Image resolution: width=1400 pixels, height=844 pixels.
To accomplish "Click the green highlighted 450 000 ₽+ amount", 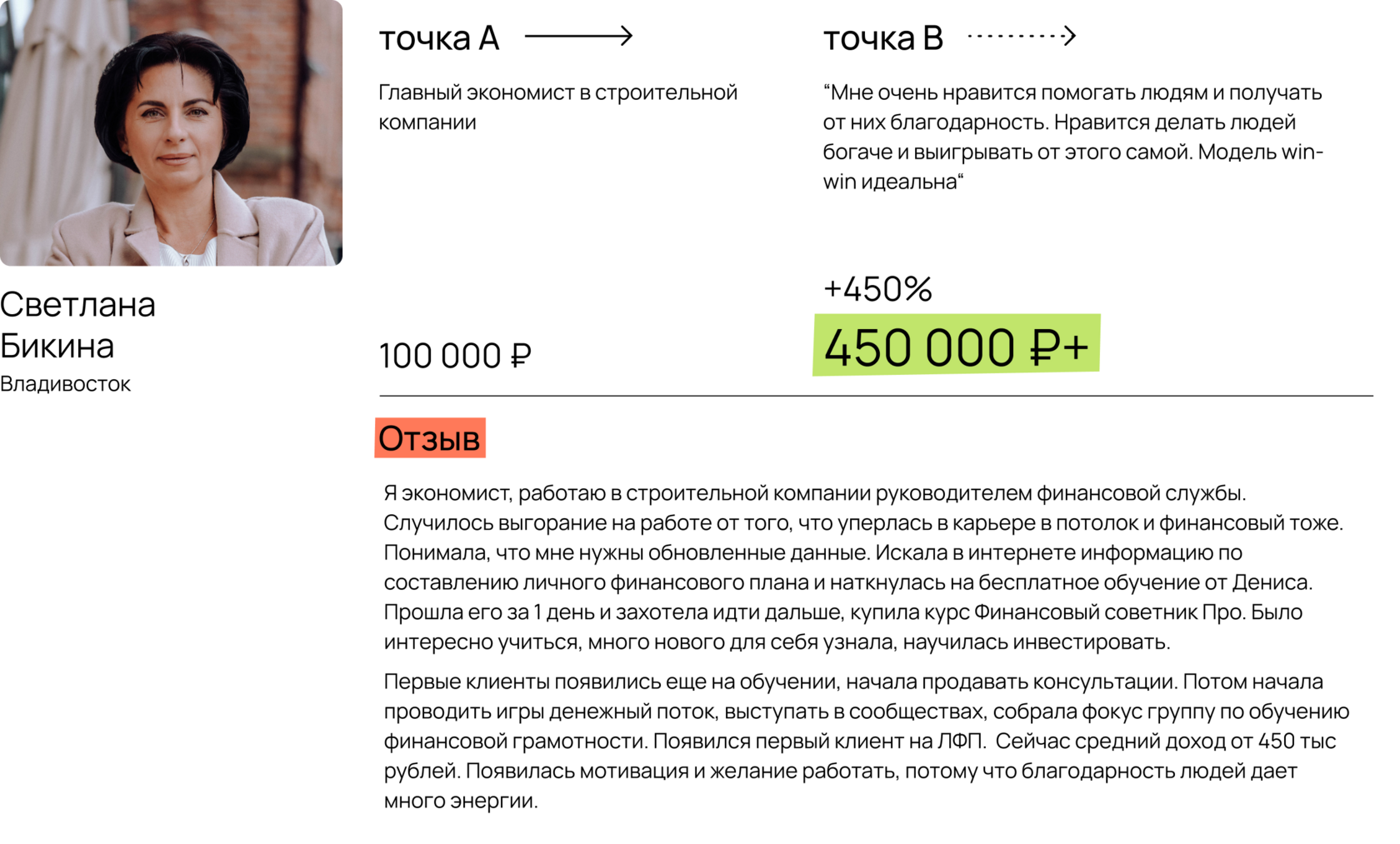I will [956, 346].
